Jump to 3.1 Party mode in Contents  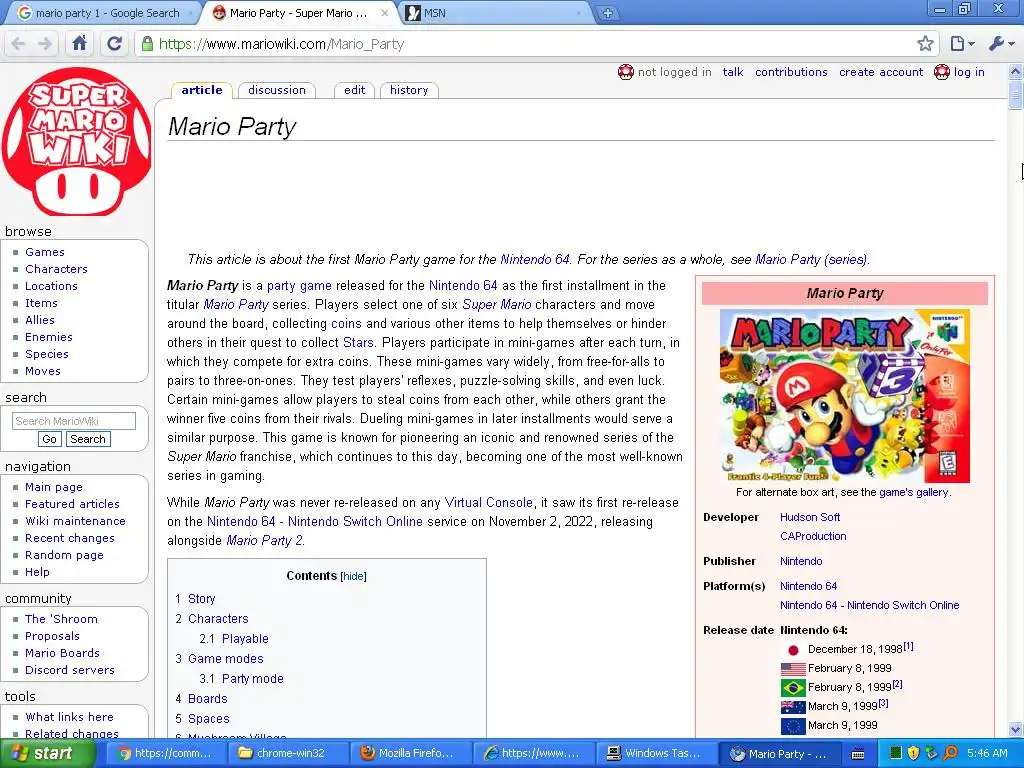[252, 679]
